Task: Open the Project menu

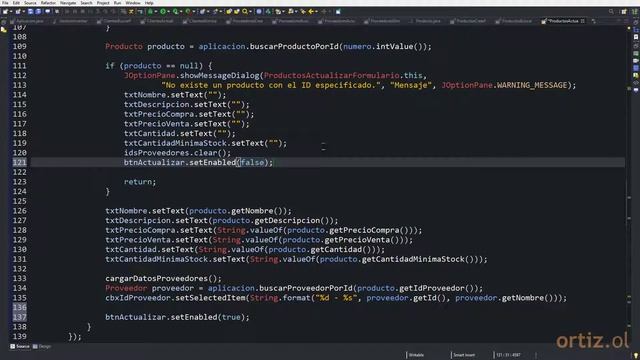Action: pyautogui.click(x=103, y=3)
